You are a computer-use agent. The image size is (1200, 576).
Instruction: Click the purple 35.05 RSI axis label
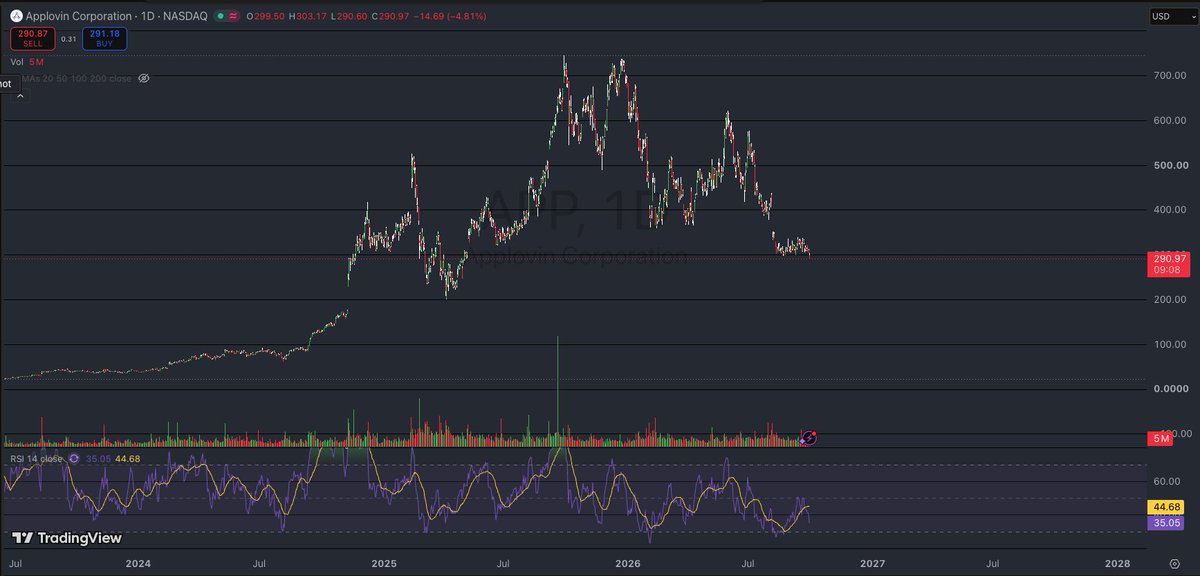(x=1166, y=521)
